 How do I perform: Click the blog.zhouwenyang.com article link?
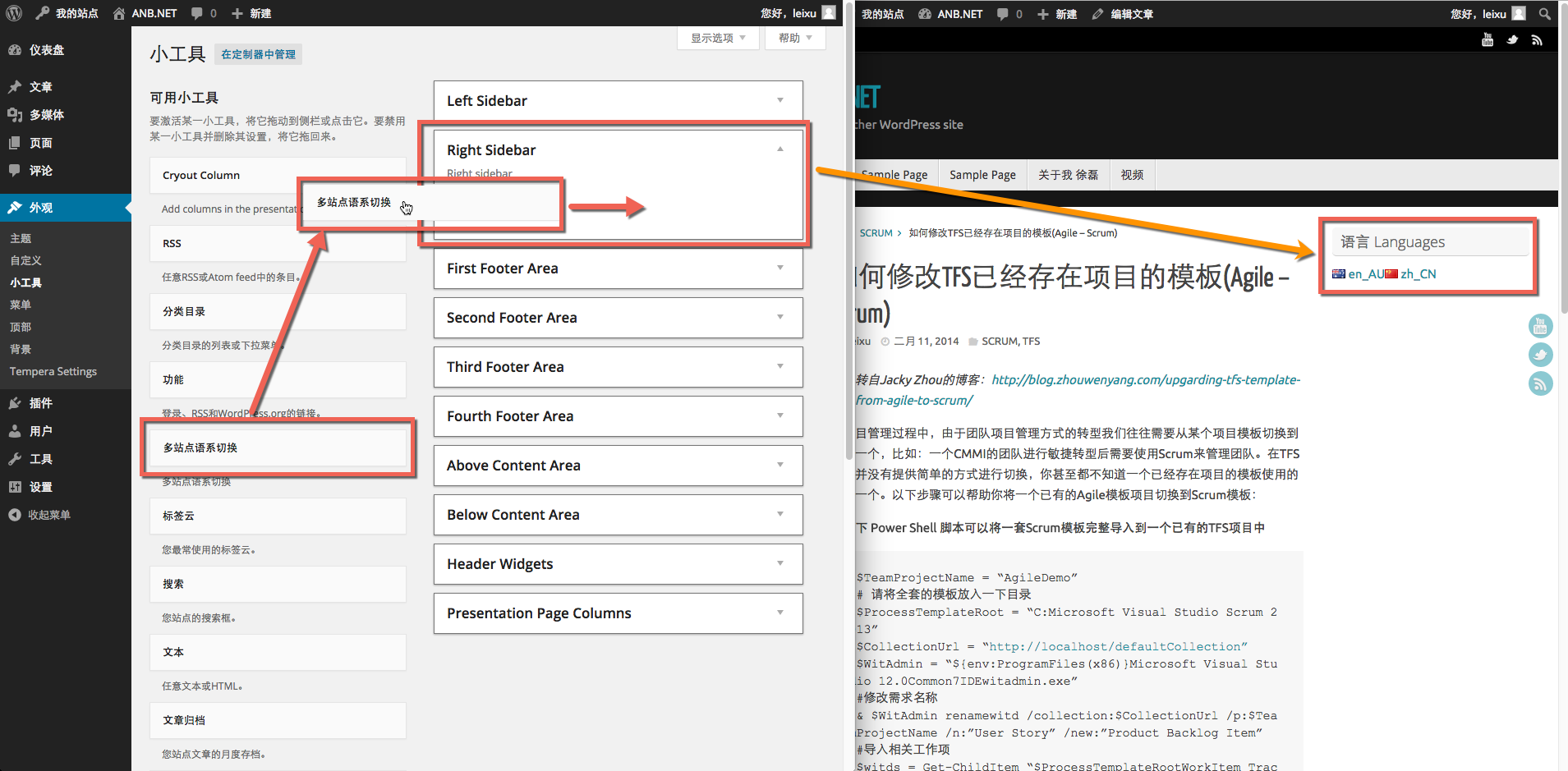click(x=1078, y=390)
